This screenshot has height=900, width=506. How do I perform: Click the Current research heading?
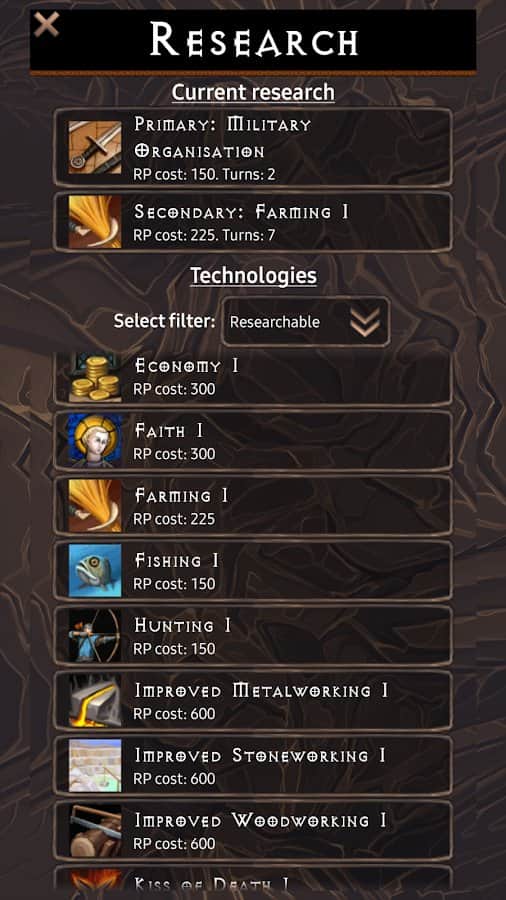click(253, 92)
